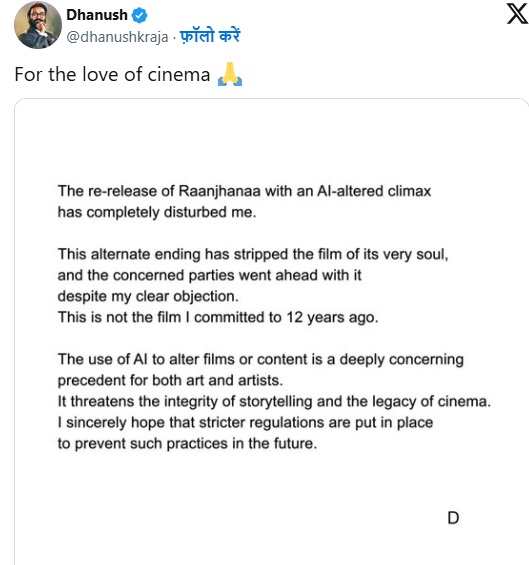Click the word Raanjhanaa in the statement

pos(219,191)
